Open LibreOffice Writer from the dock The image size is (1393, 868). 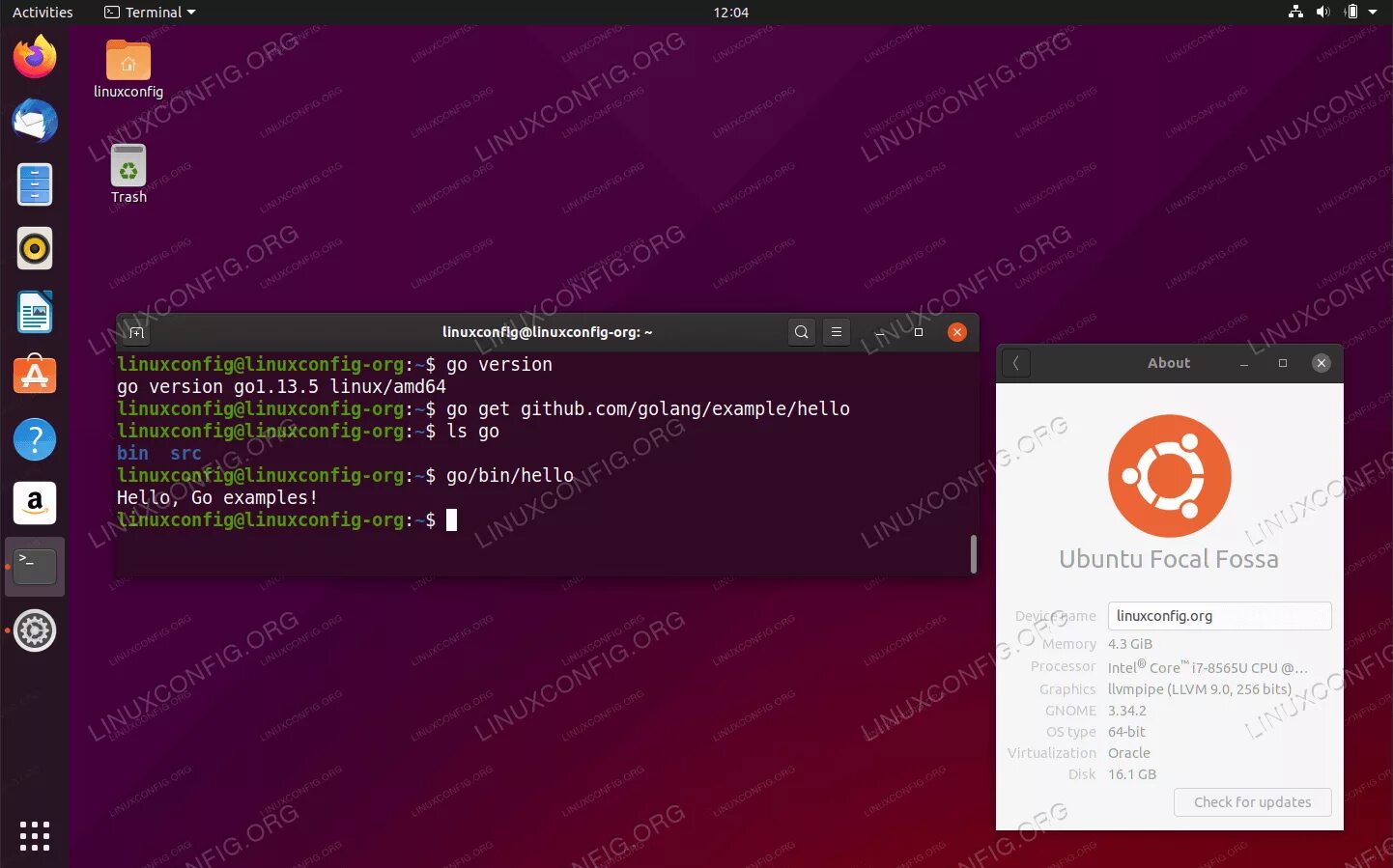click(35, 312)
